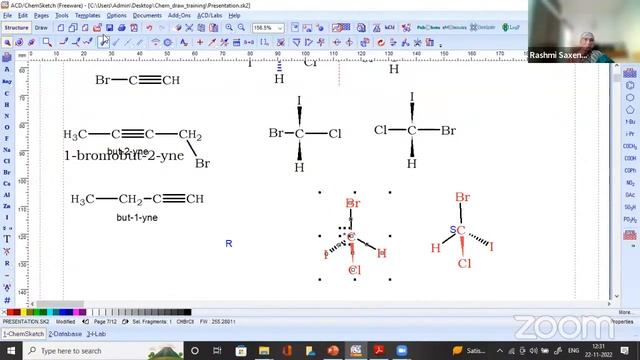Select the Nitrogen atom in sidebar

(7, 116)
